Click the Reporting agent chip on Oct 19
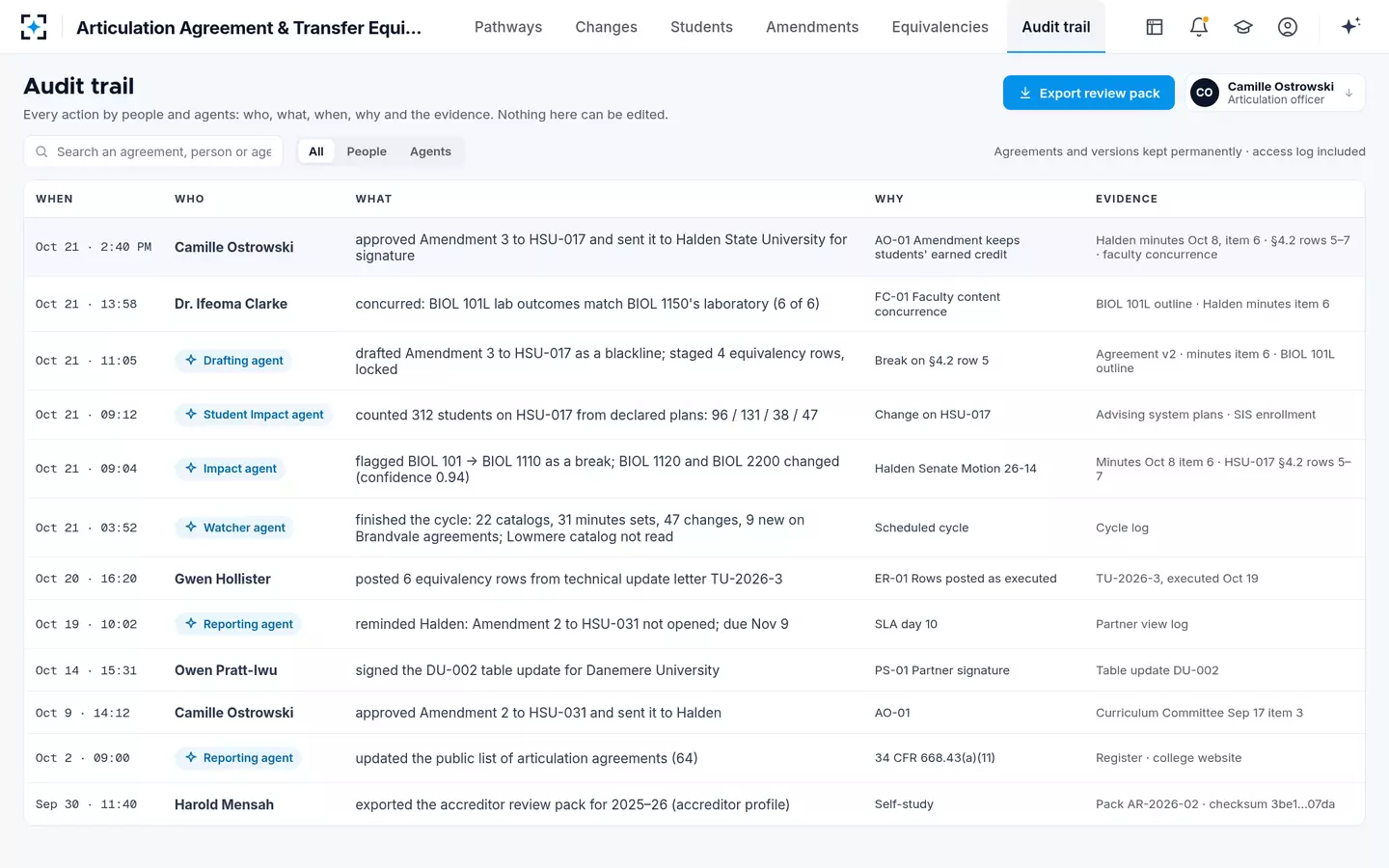Screen dimensions: 1389x868 [x=238, y=624]
